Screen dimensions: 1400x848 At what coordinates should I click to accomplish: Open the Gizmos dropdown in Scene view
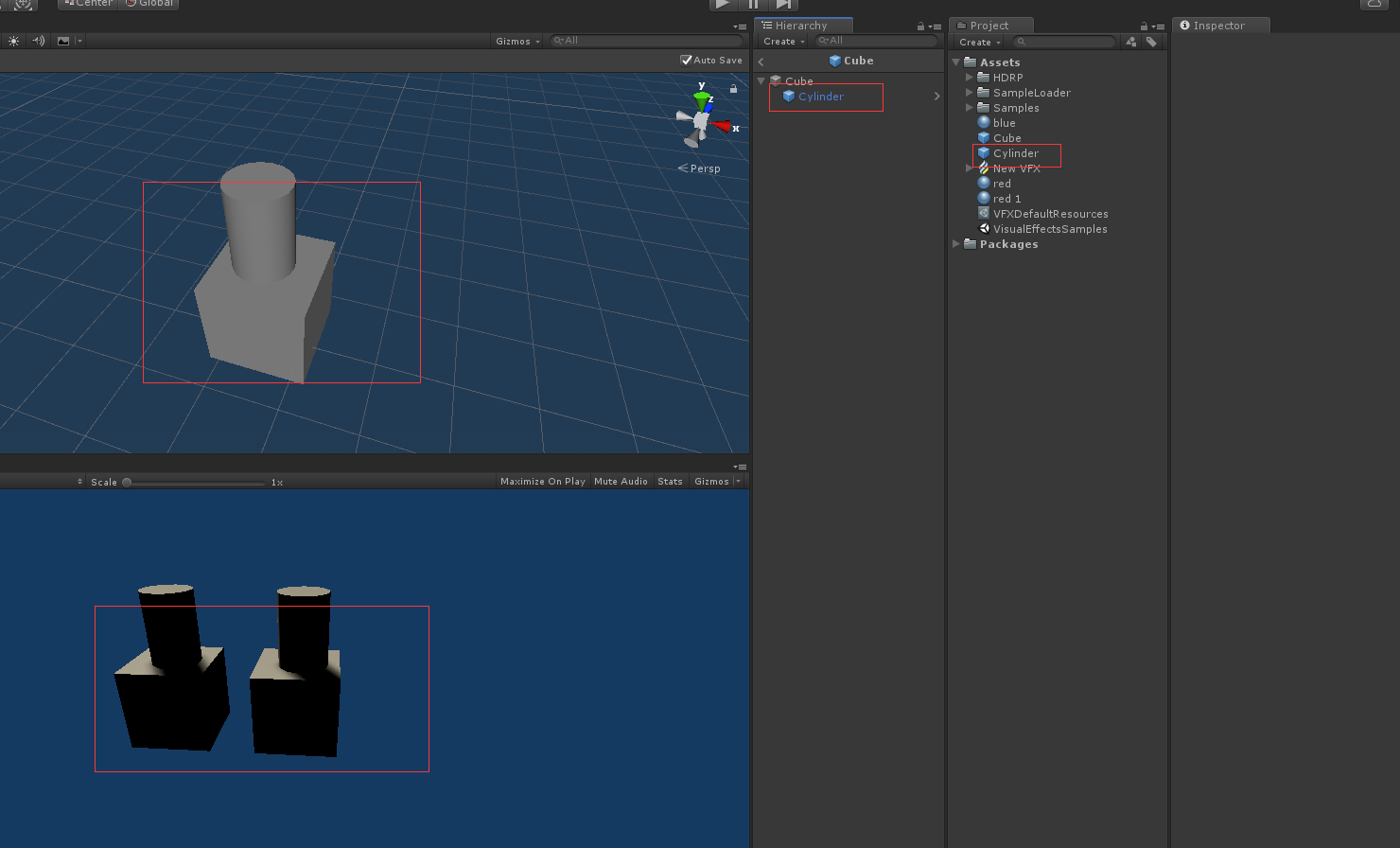point(514,41)
